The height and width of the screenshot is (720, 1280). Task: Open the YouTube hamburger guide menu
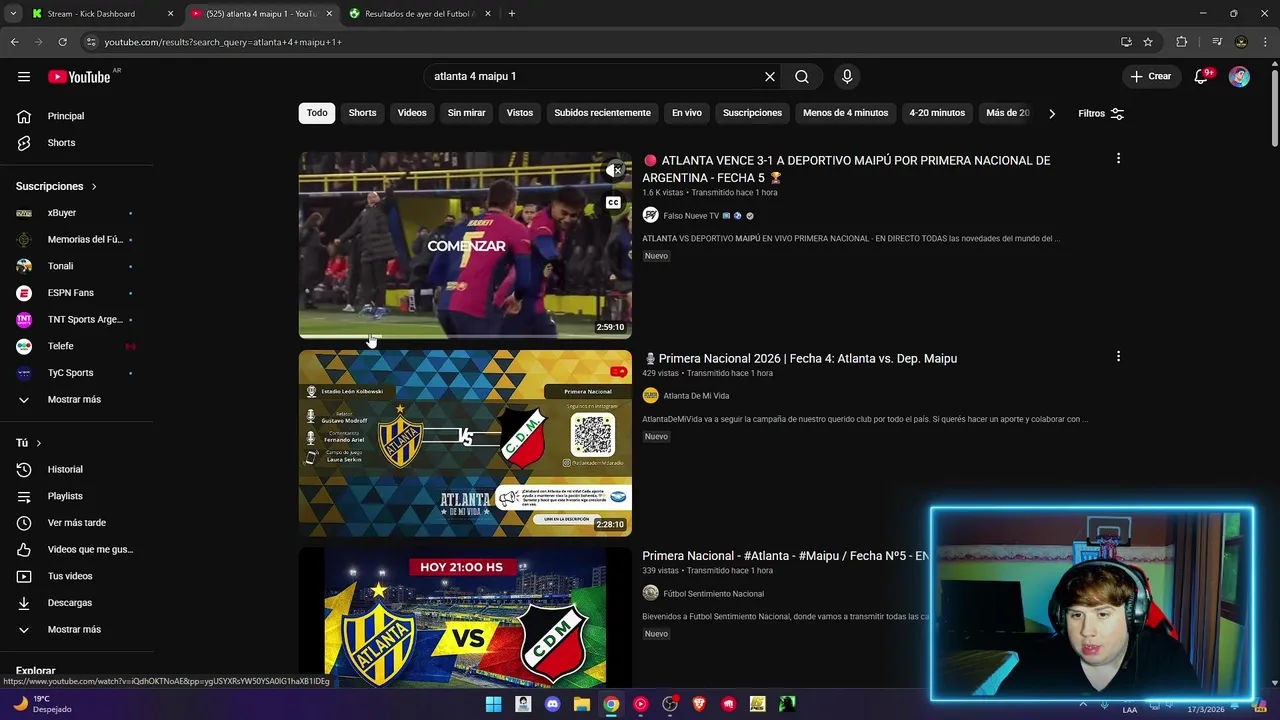click(24, 77)
